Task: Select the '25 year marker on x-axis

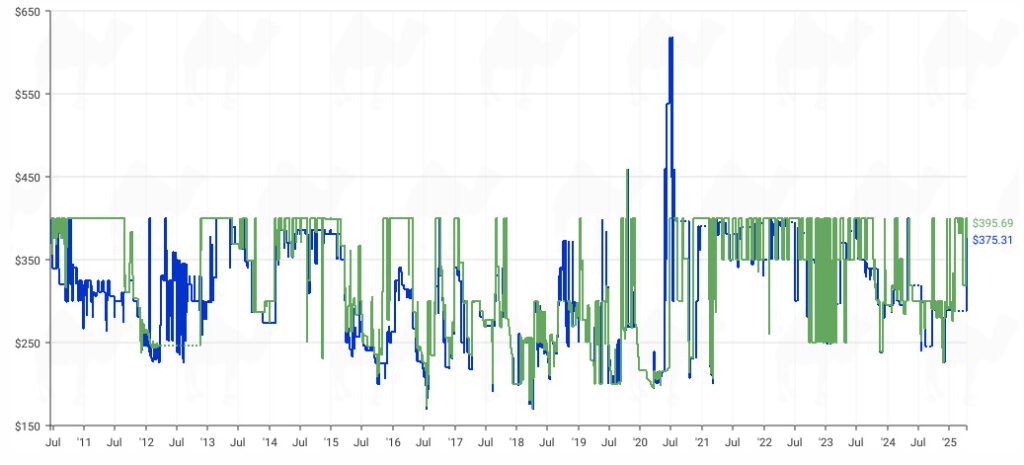Action: click(x=950, y=440)
